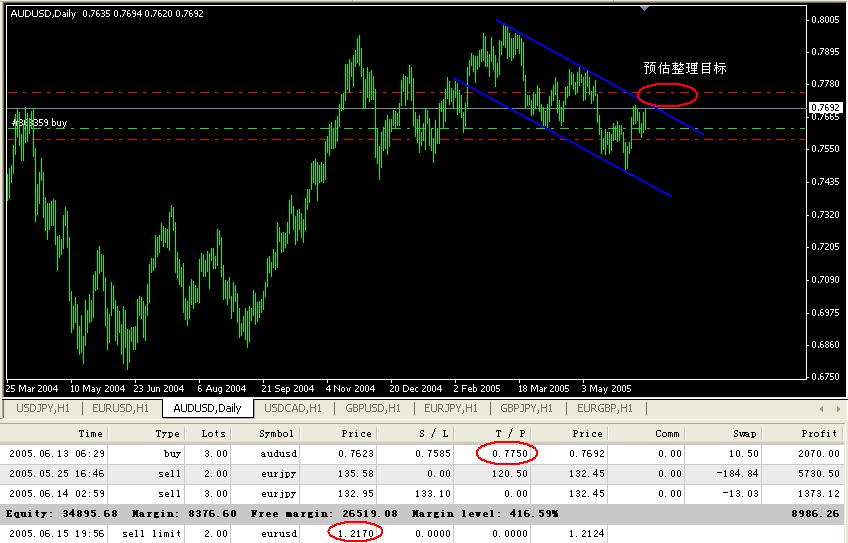The image size is (848, 543).
Task: Select eurjpy sell order opened 2005.05.25
Action: (422, 474)
